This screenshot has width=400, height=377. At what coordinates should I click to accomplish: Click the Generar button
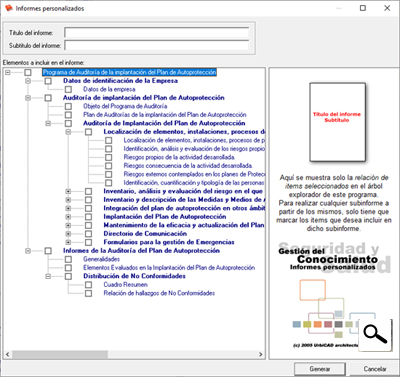pyautogui.click(x=320, y=369)
